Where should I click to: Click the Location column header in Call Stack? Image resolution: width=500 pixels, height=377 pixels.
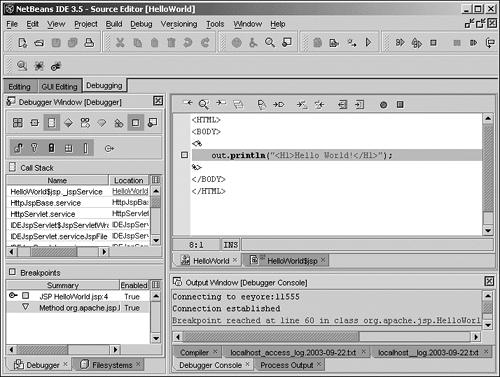click(129, 180)
